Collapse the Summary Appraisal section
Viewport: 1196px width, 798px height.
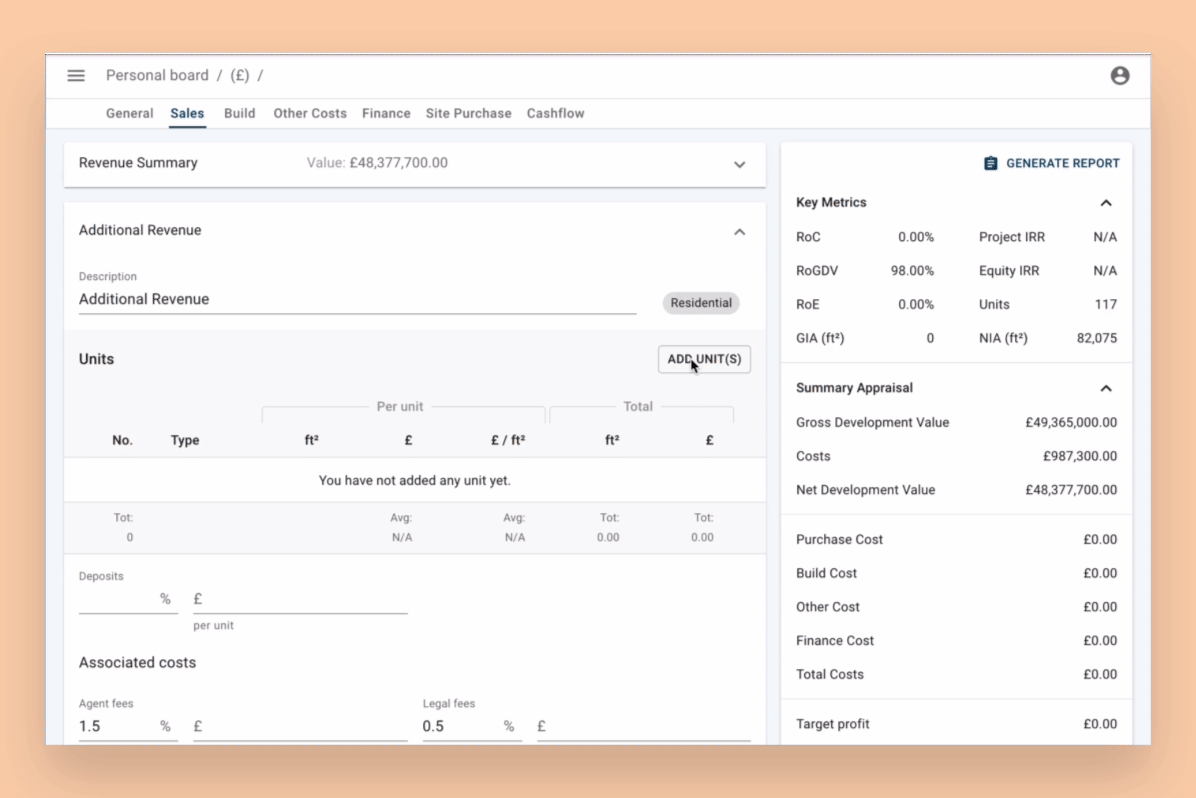[x=1105, y=388]
